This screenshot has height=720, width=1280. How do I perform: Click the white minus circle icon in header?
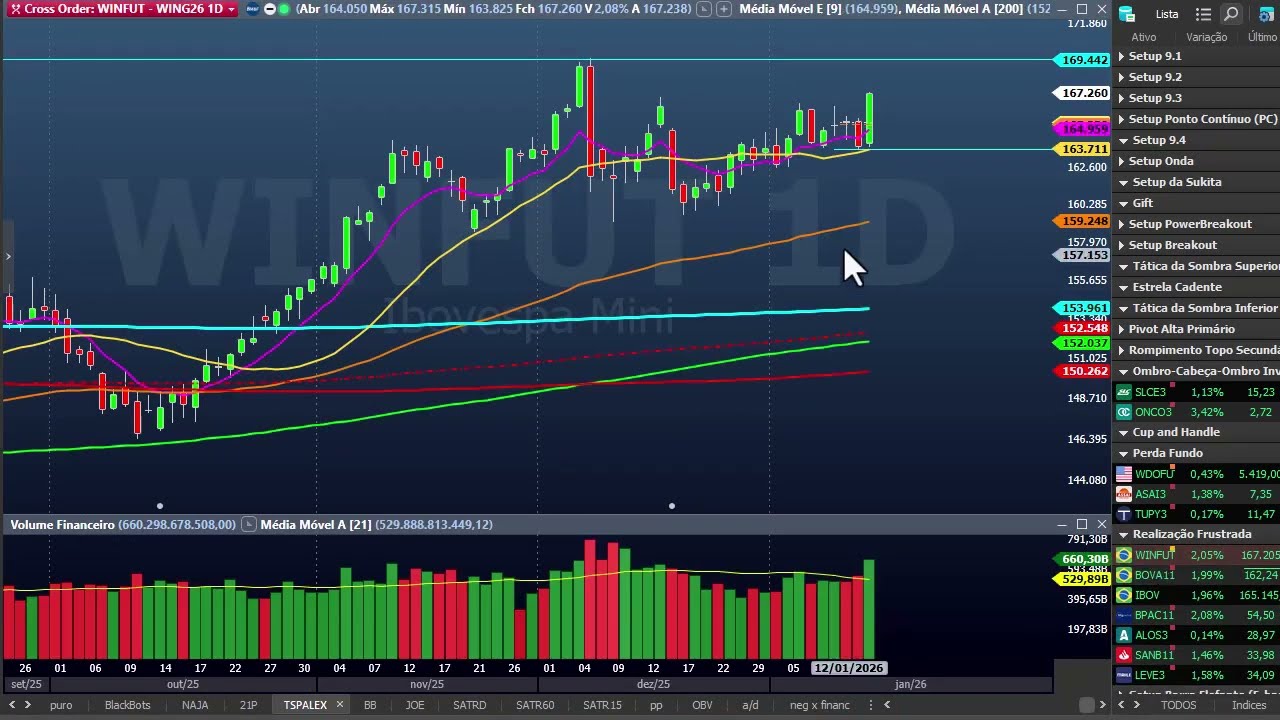click(269, 9)
